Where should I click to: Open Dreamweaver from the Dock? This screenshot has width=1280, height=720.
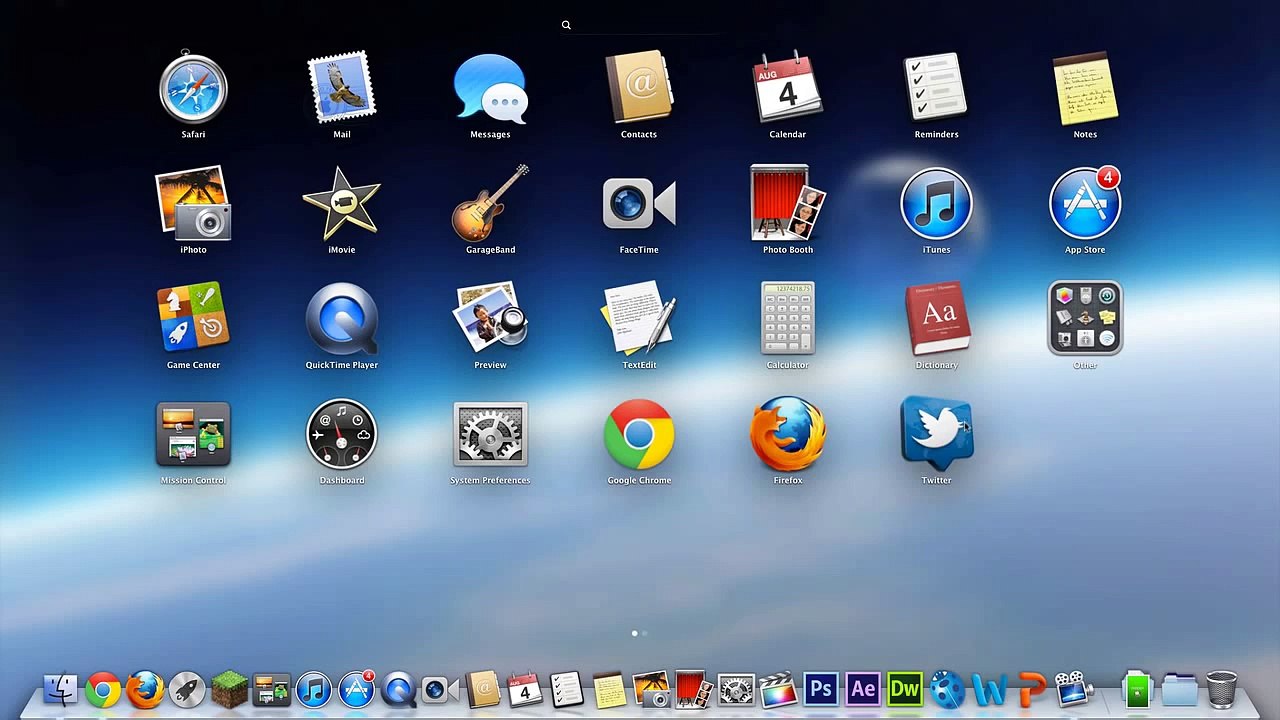905,689
